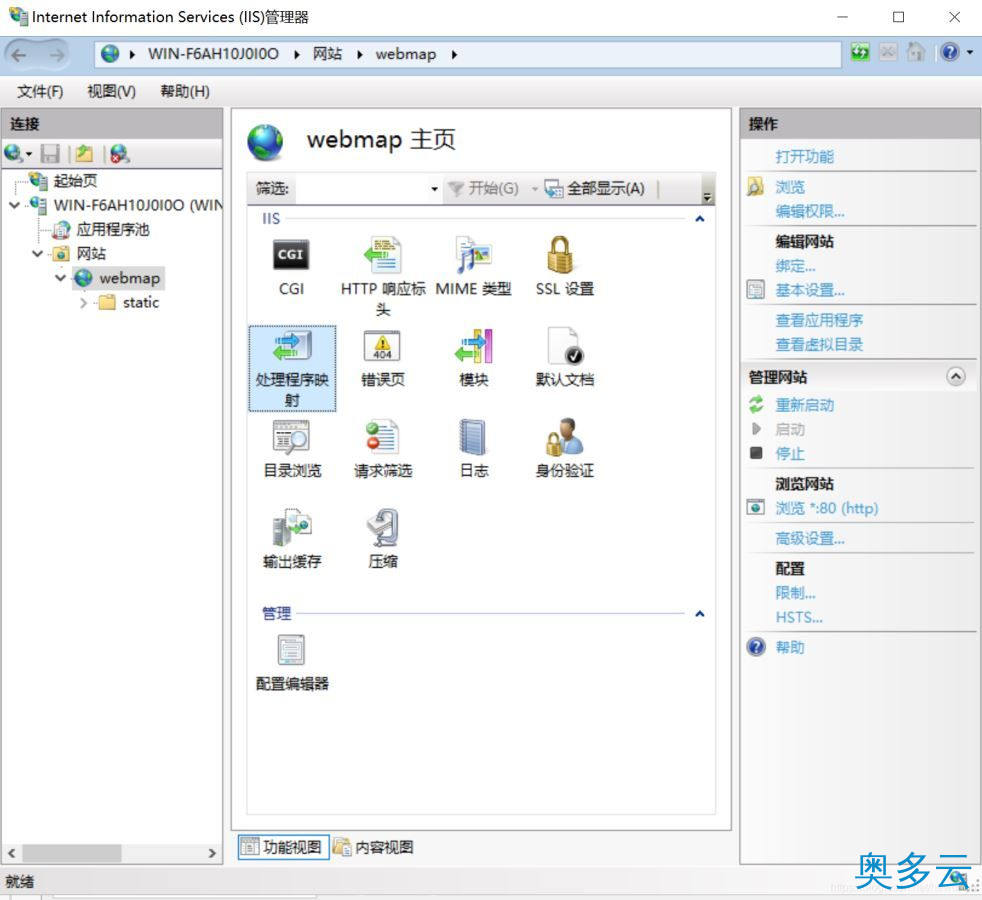Click 打开功能 action link
Image resolution: width=982 pixels, height=900 pixels.
coord(804,157)
